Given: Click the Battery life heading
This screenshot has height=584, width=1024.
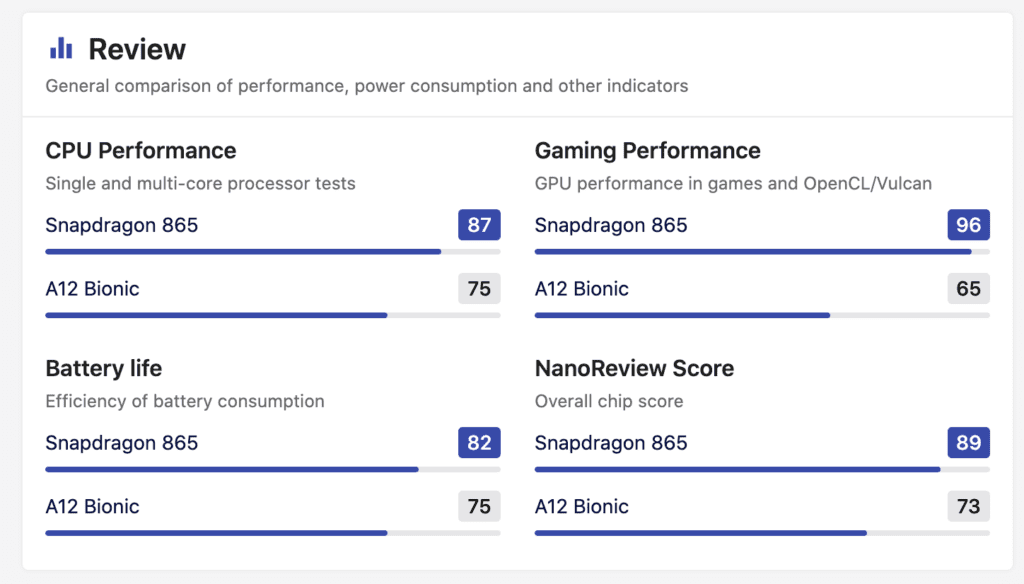Looking at the screenshot, I should pos(104,368).
